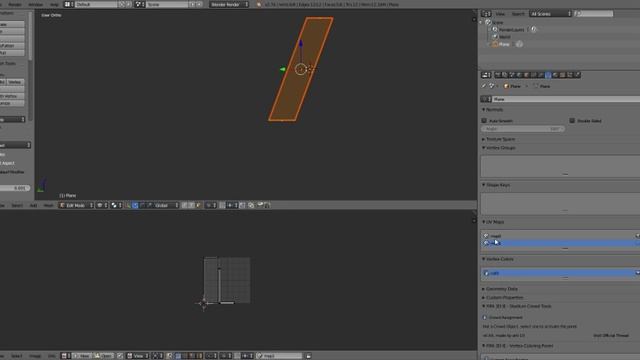Open the Blender Render engine dropdown

click(229, 4)
